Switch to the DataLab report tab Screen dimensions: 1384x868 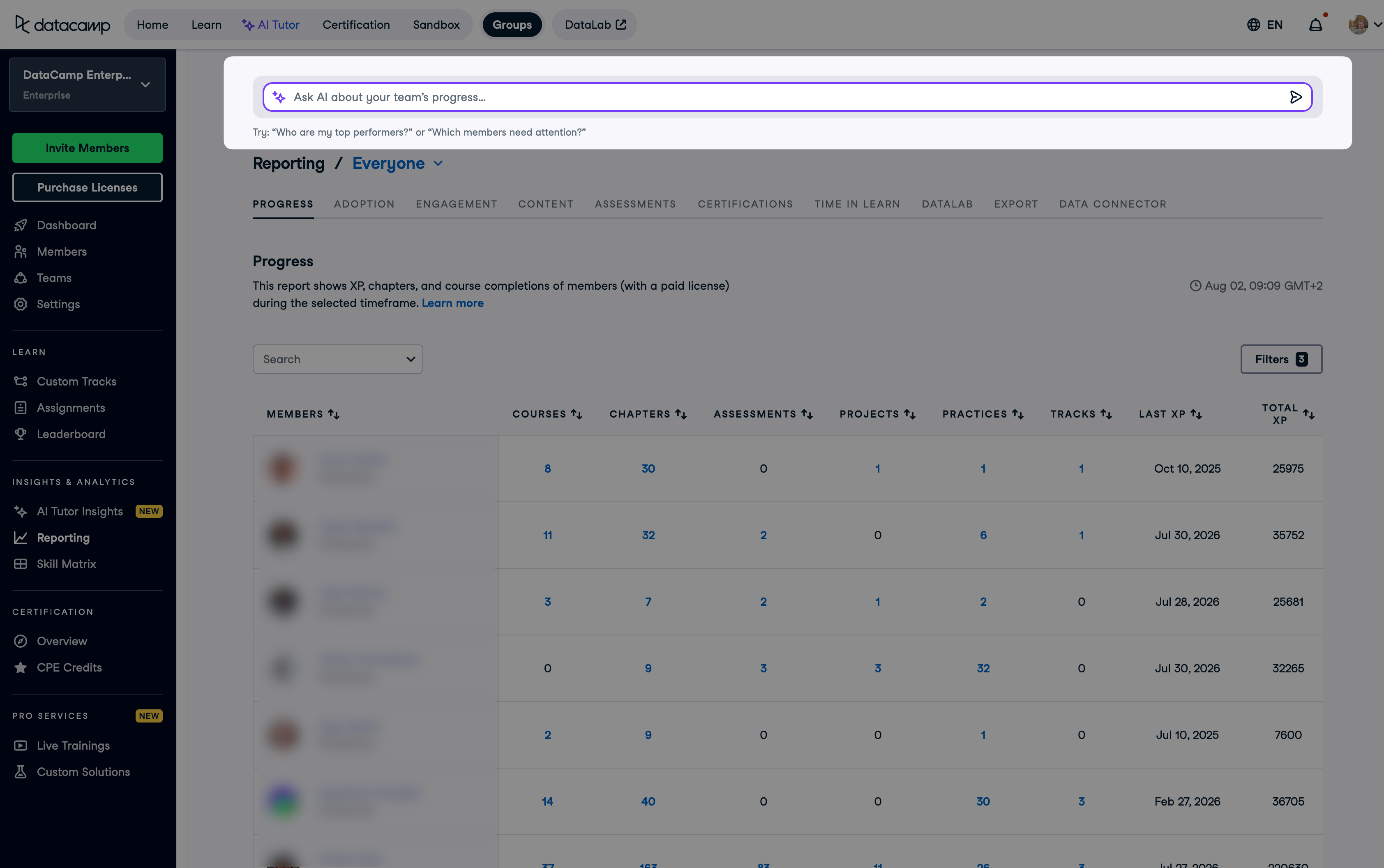click(947, 204)
